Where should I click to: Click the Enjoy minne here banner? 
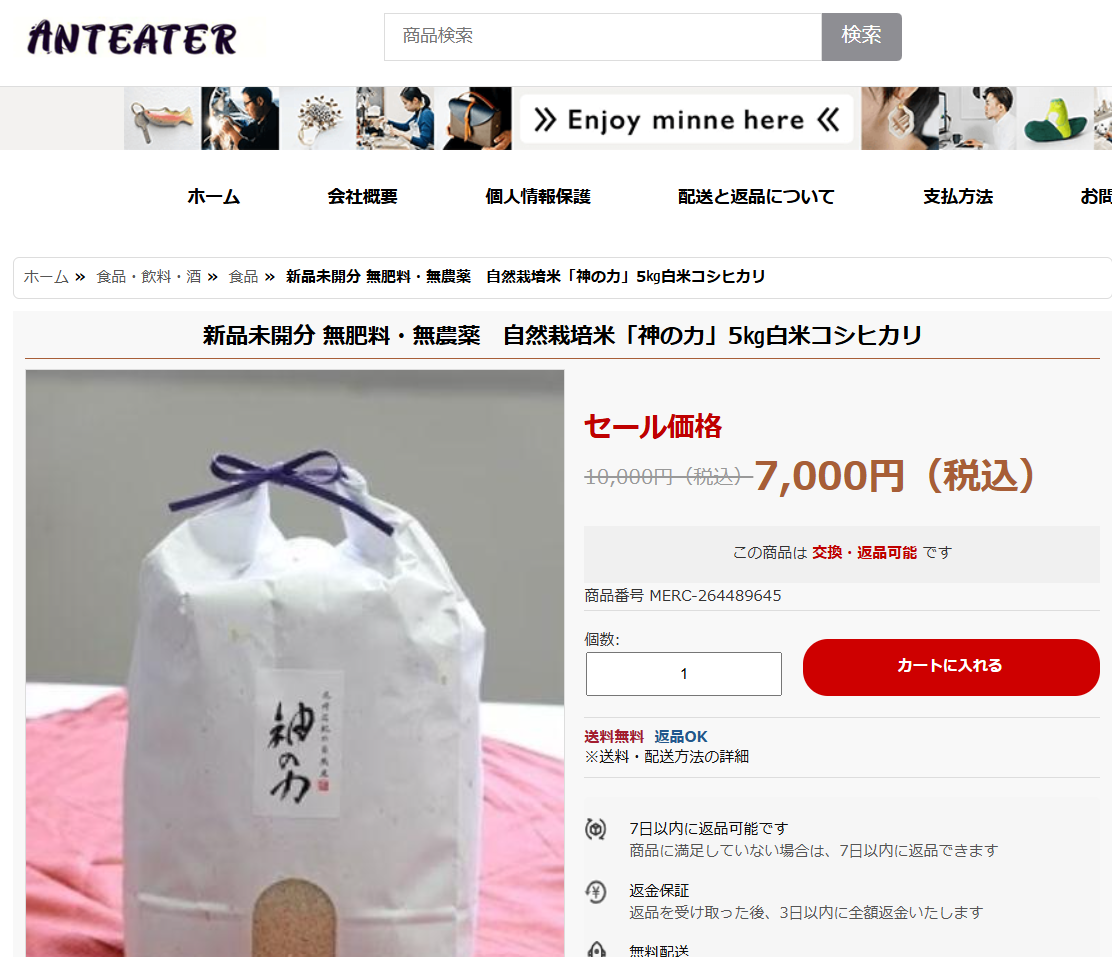[686, 119]
